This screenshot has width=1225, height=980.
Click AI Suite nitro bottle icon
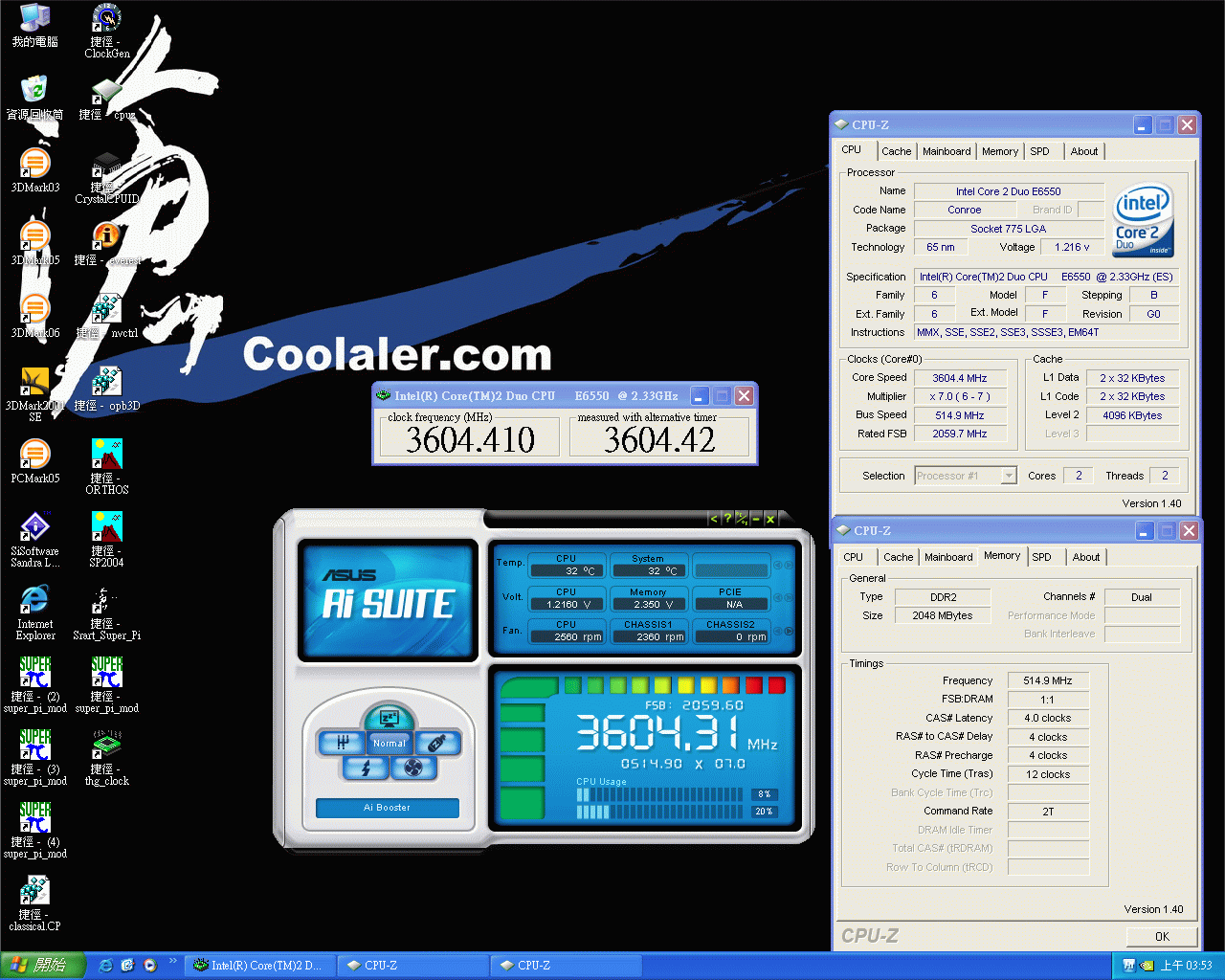coord(436,743)
